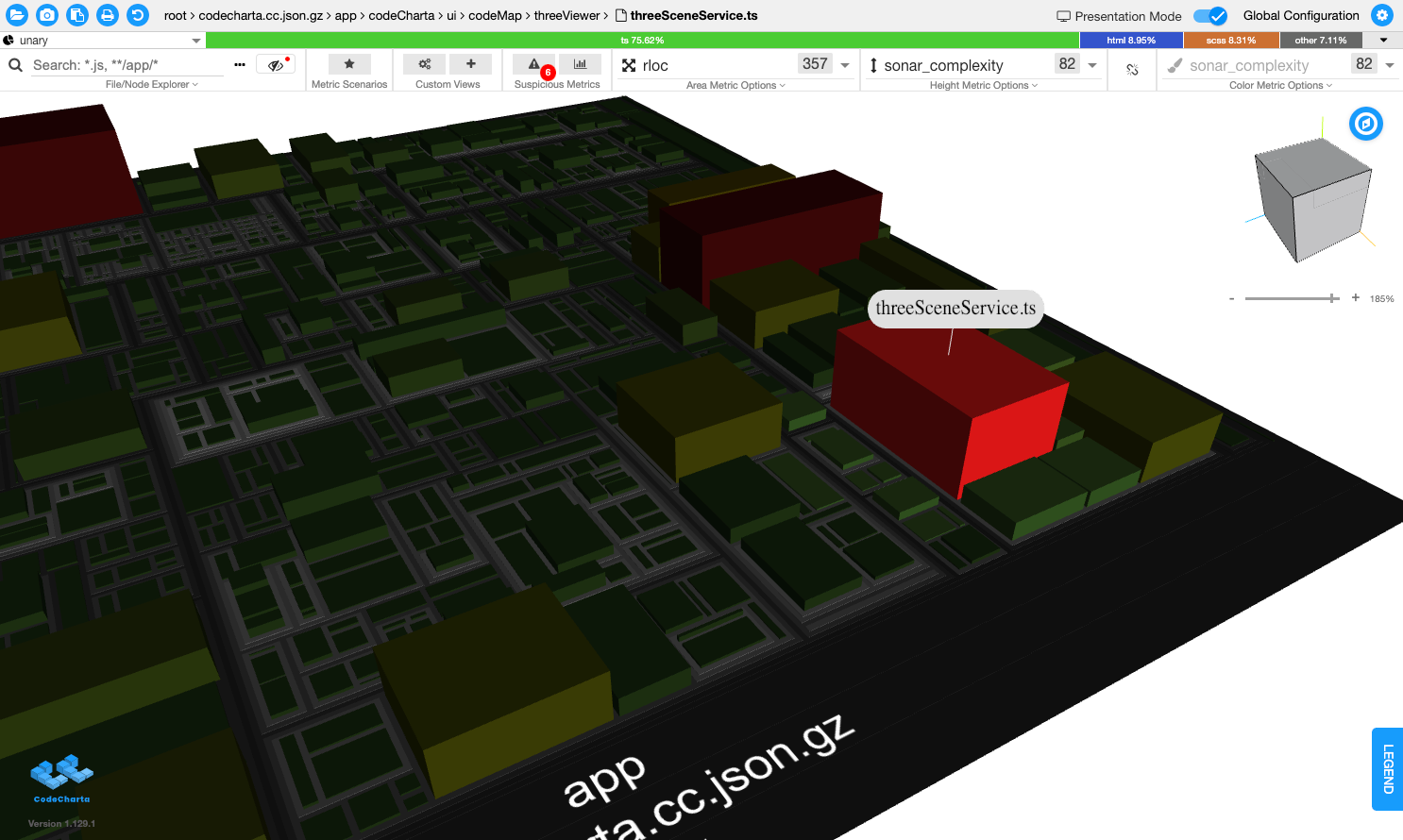This screenshot has height=840, width=1403.
Task: Zoom out with the minus button
Action: [1231, 298]
